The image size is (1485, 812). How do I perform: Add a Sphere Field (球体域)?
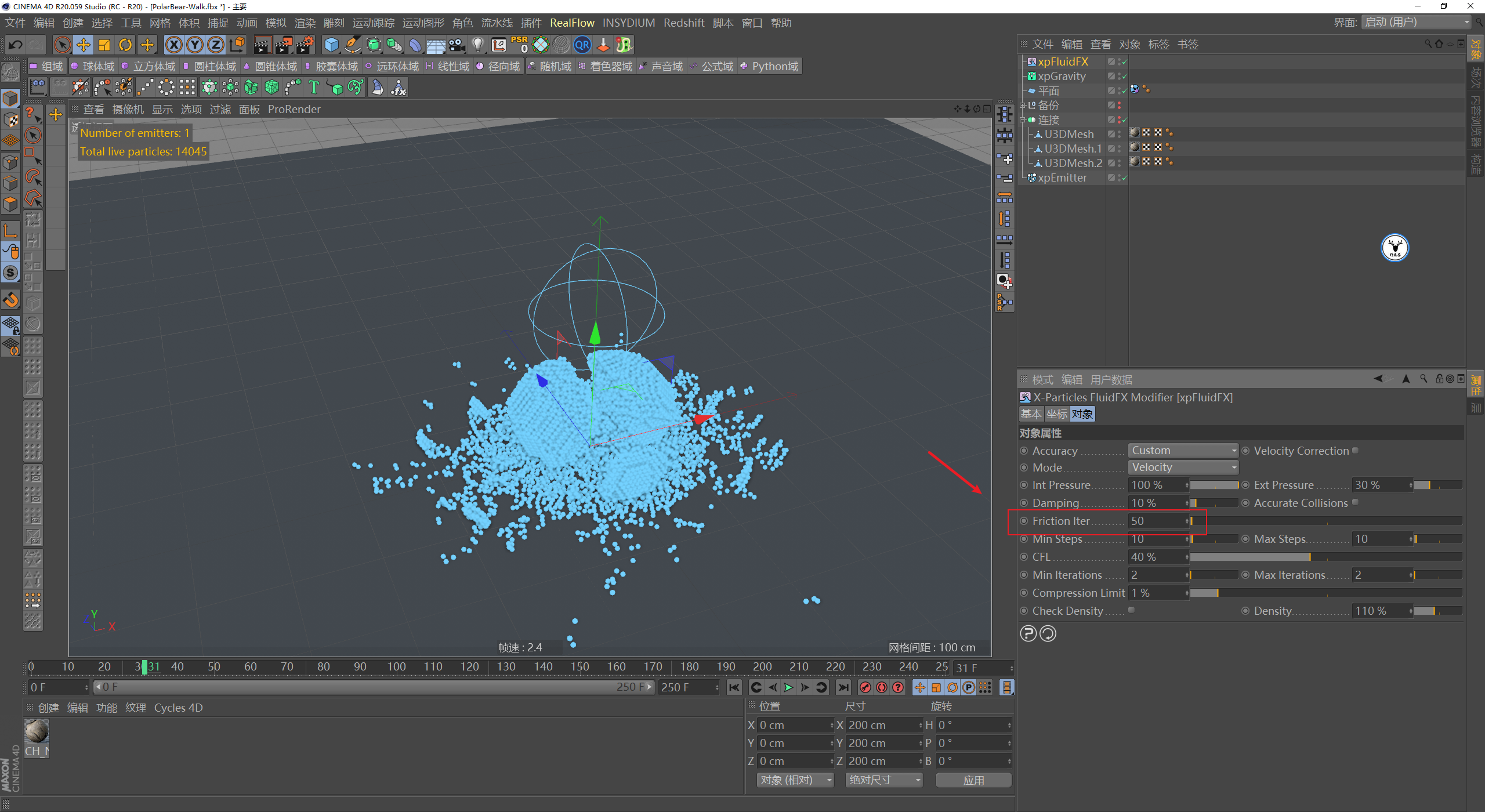coord(93,66)
